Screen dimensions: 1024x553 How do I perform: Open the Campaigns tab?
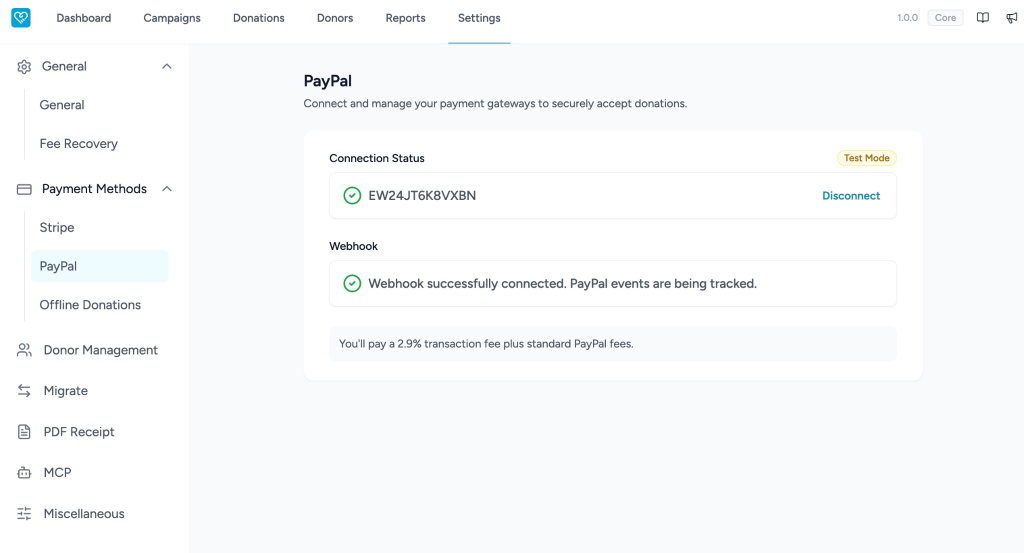tap(172, 18)
